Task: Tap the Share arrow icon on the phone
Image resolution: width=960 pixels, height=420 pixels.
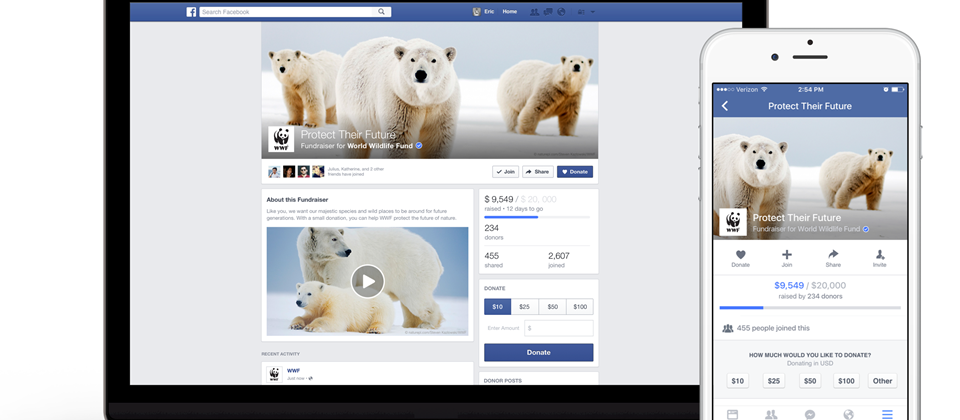Action: click(833, 254)
